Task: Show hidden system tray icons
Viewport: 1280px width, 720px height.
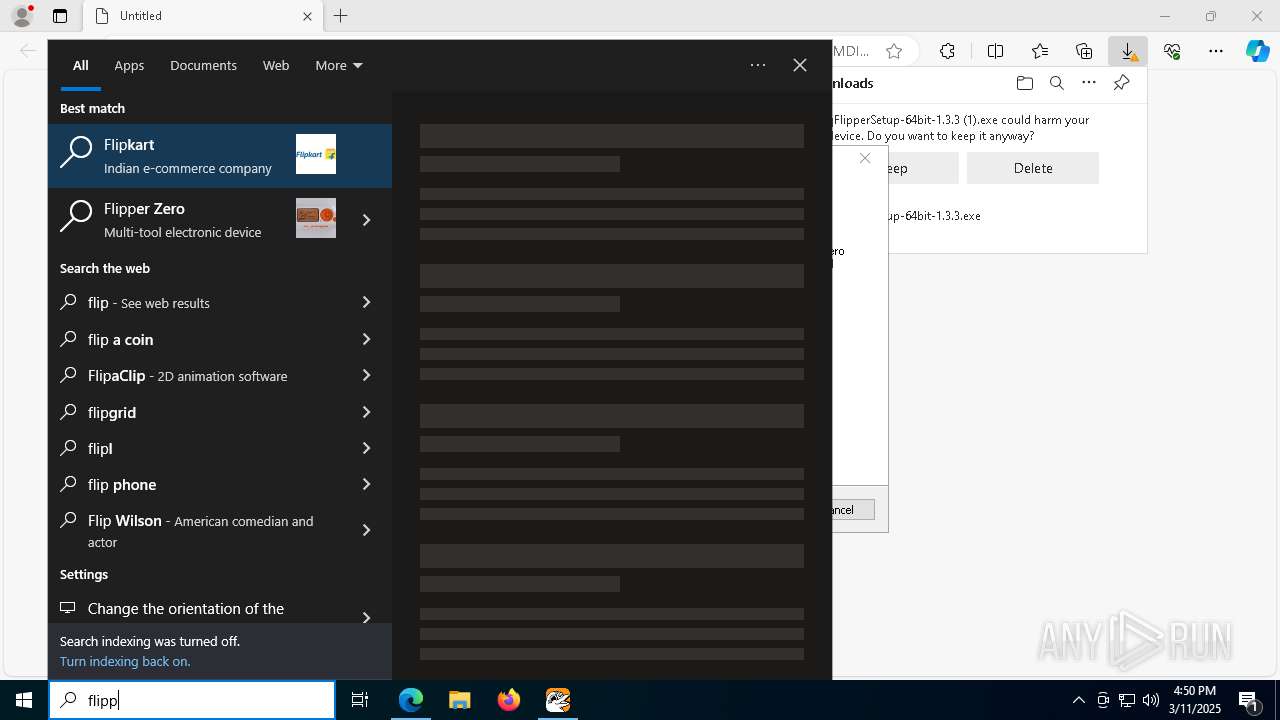Action: point(1078,700)
